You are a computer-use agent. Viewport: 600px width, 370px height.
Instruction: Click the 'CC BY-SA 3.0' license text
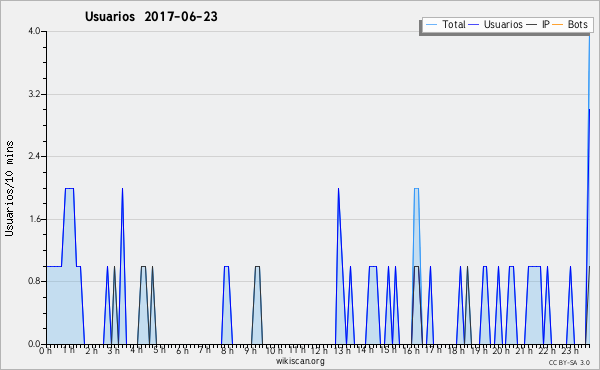click(569, 362)
